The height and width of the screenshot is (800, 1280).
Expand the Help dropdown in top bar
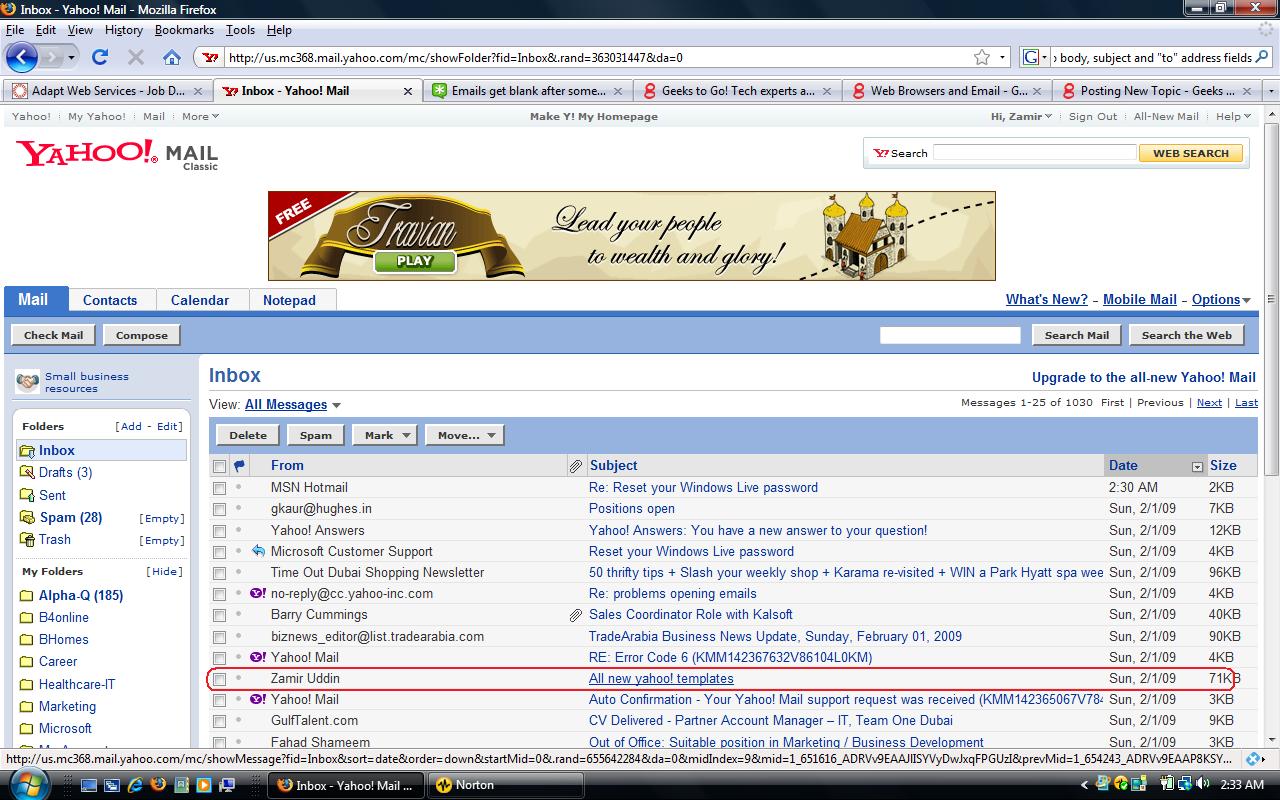tap(1232, 116)
